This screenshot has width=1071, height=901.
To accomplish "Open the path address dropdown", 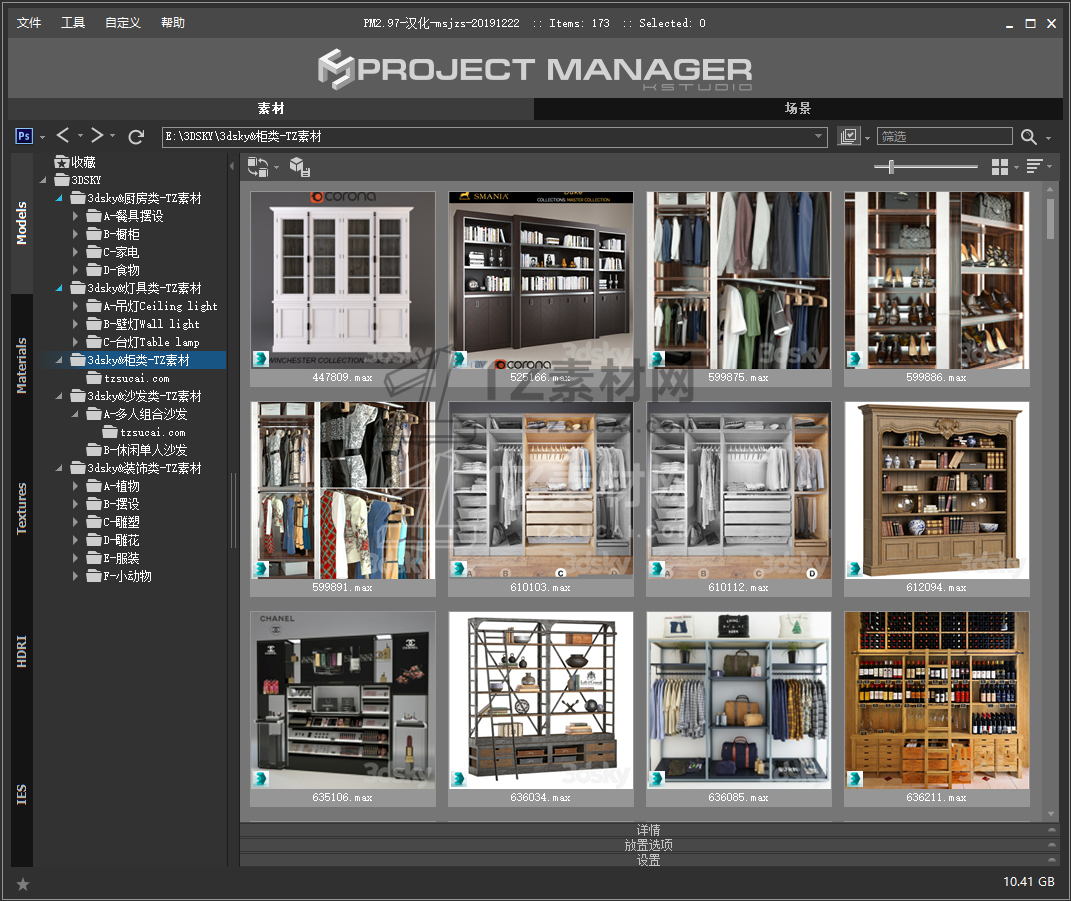I will [818, 137].
